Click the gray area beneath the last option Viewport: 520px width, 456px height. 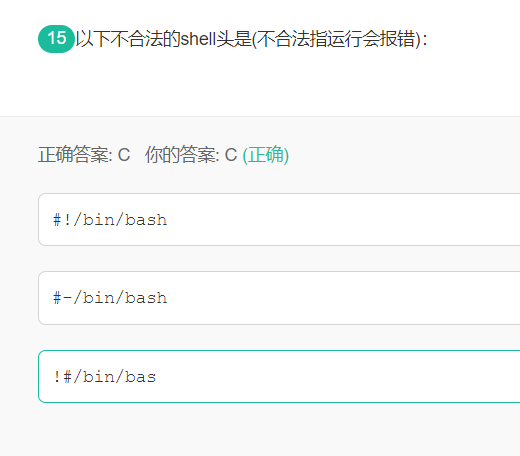point(260,430)
